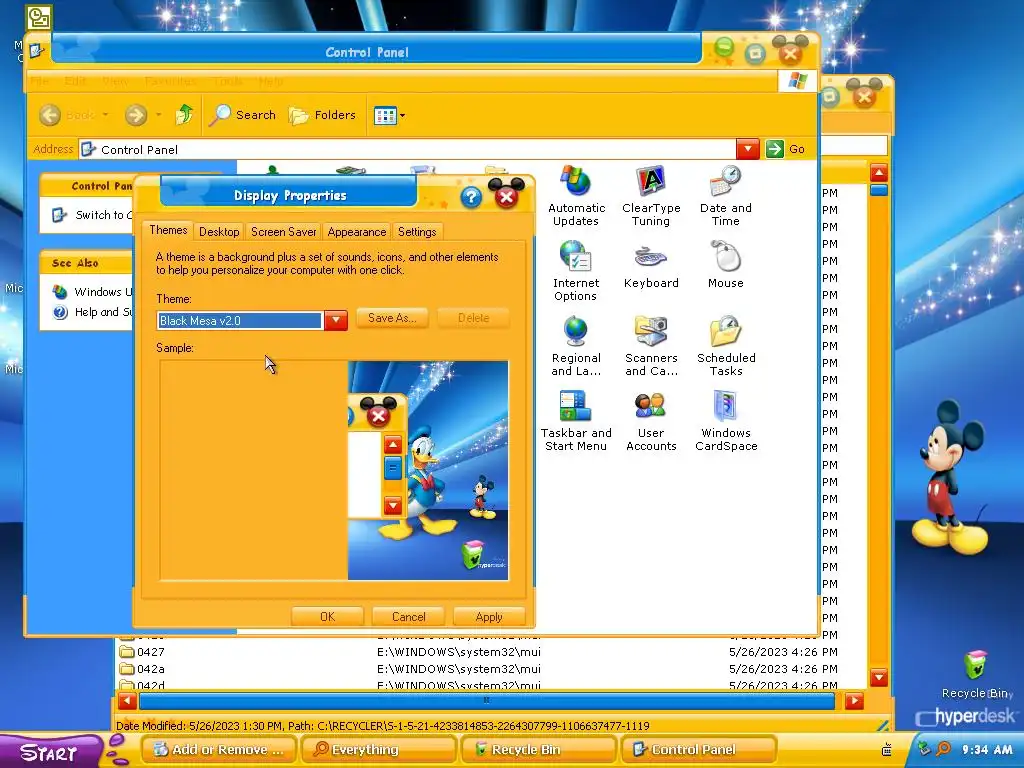
Task: Open the Keyboard settings icon
Action: pos(651,264)
